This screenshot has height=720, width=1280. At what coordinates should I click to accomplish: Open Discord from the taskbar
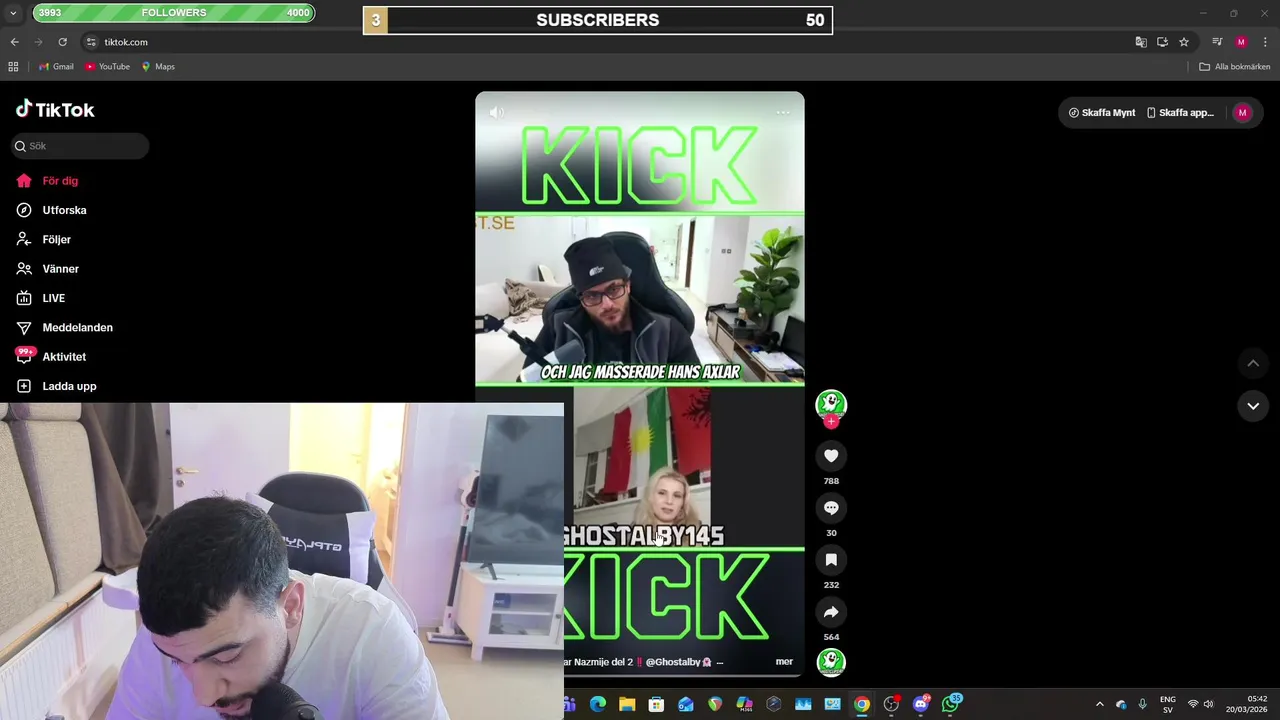pyautogui.click(x=921, y=704)
